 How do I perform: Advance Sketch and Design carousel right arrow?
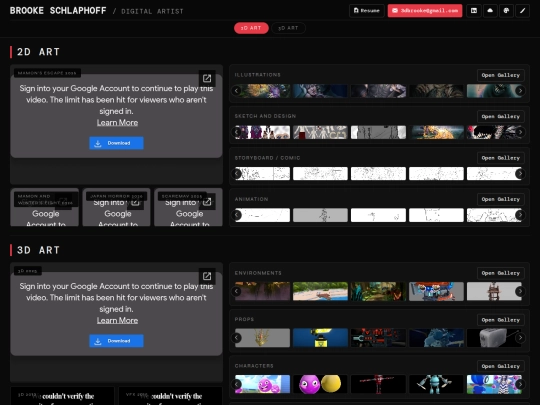pyautogui.click(x=520, y=132)
